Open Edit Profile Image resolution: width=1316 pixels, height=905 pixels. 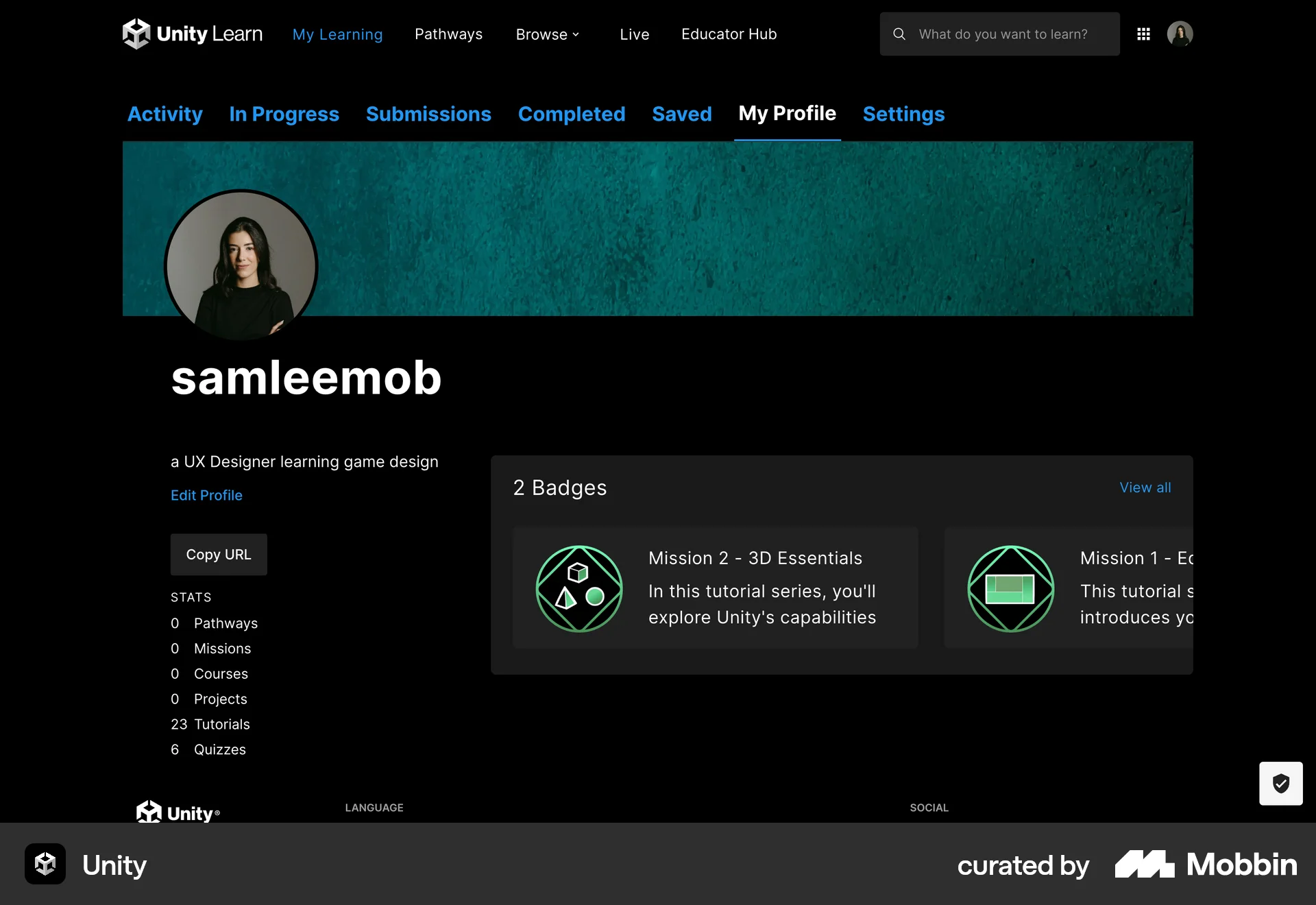click(206, 495)
